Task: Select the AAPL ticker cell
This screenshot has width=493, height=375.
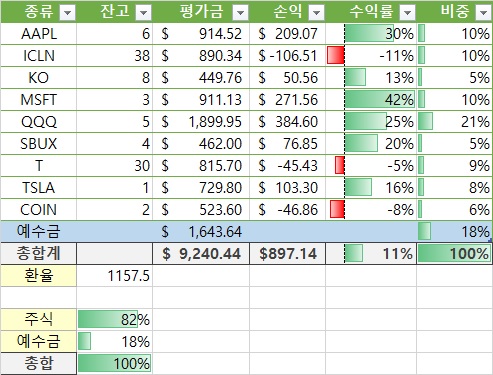Action: (x=39, y=34)
